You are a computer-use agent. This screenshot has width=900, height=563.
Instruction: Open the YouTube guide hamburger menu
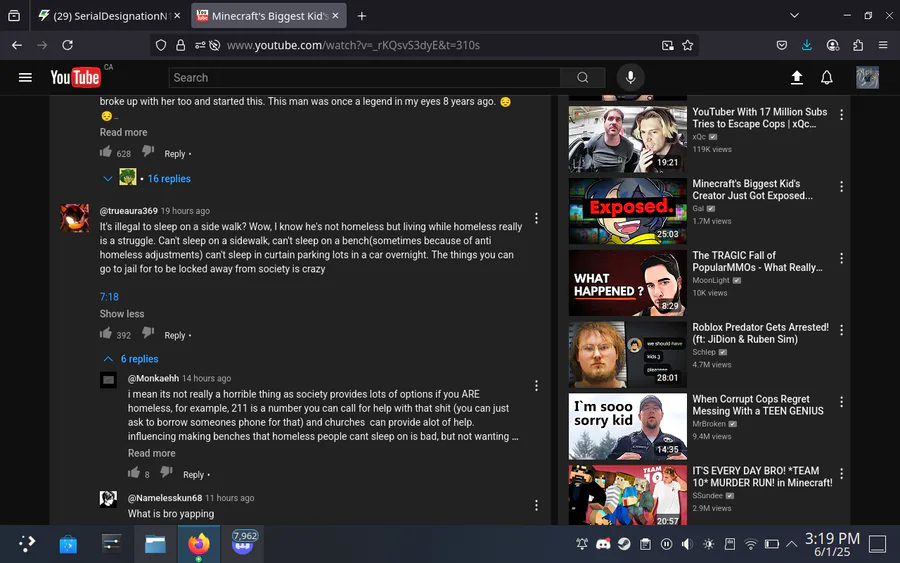(25, 77)
